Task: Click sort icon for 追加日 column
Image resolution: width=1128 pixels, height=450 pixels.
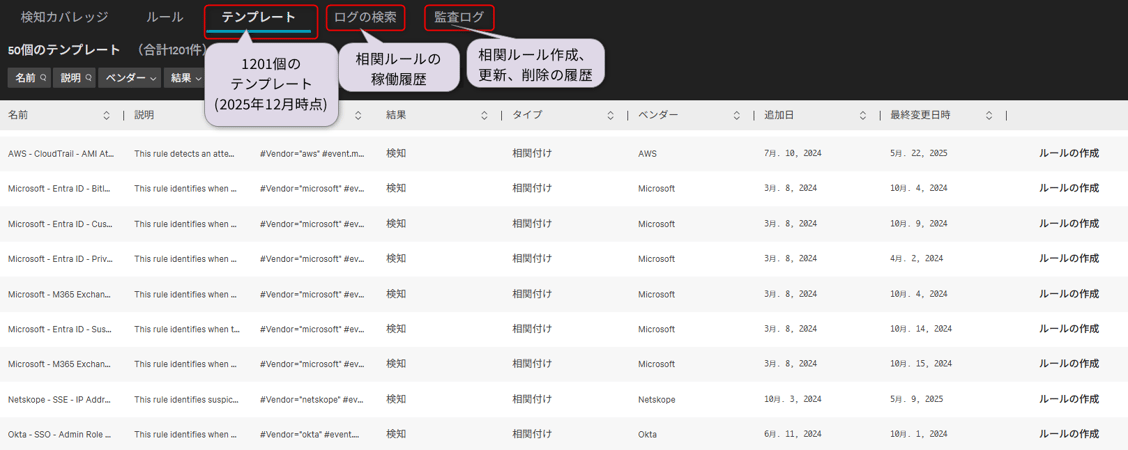Action: 863,116
